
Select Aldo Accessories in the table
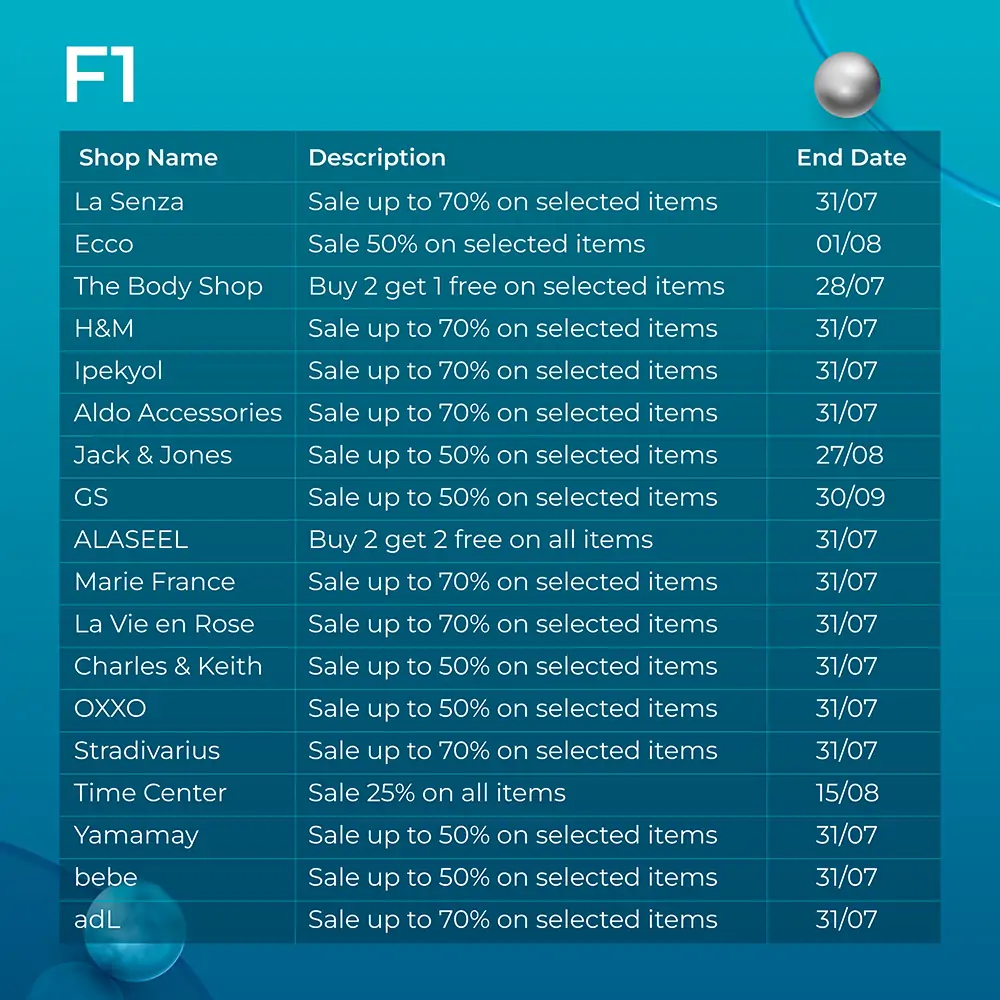coord(178,413)
